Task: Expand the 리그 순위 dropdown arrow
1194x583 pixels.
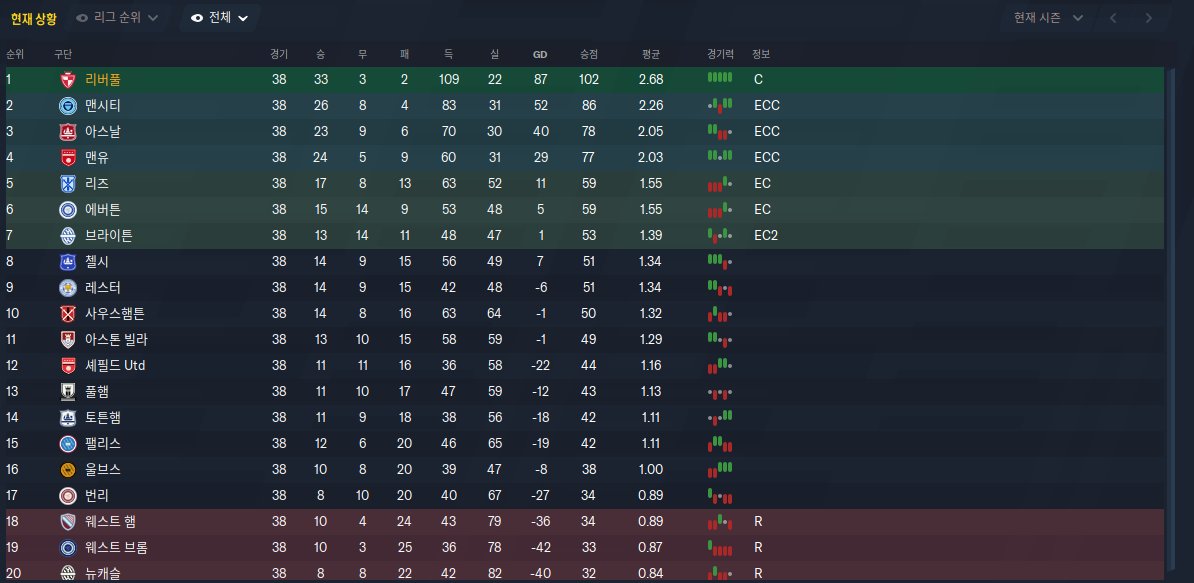Action: click(x=152, y=18)
